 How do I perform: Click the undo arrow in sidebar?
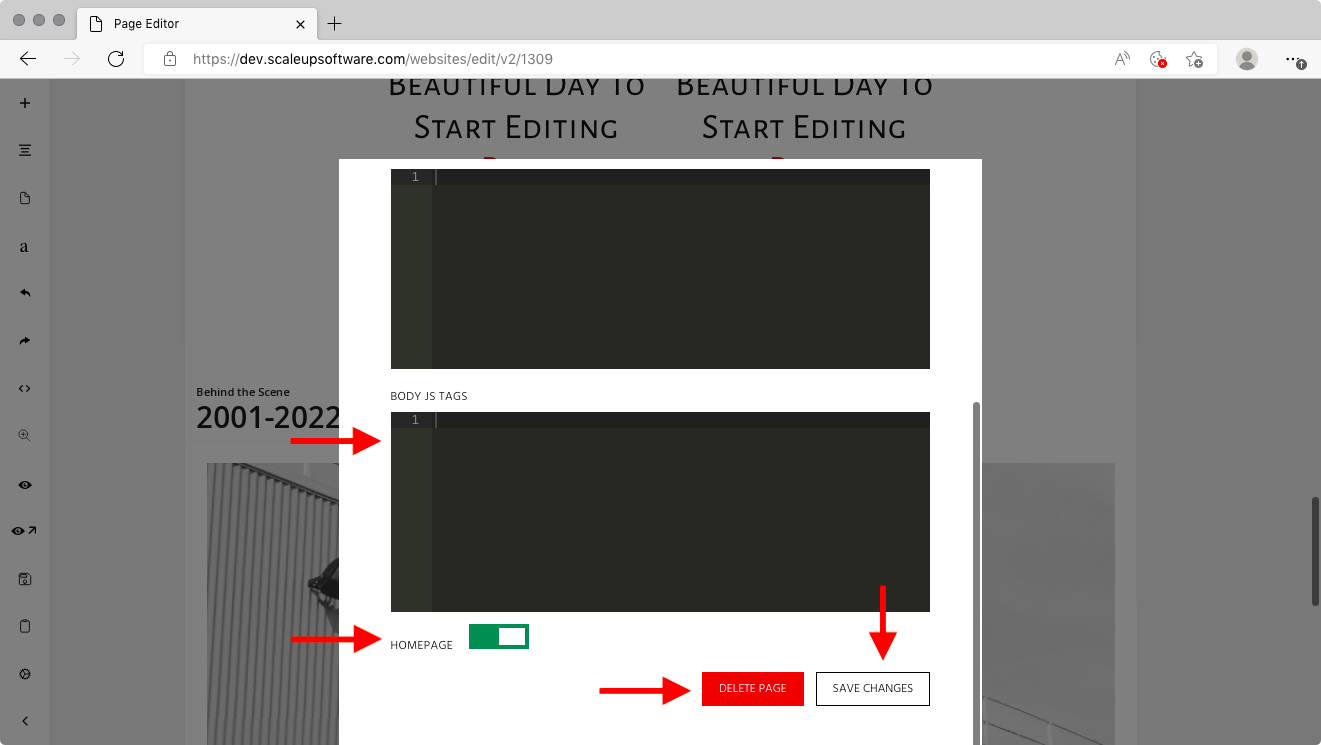click(x=25, y=293)
